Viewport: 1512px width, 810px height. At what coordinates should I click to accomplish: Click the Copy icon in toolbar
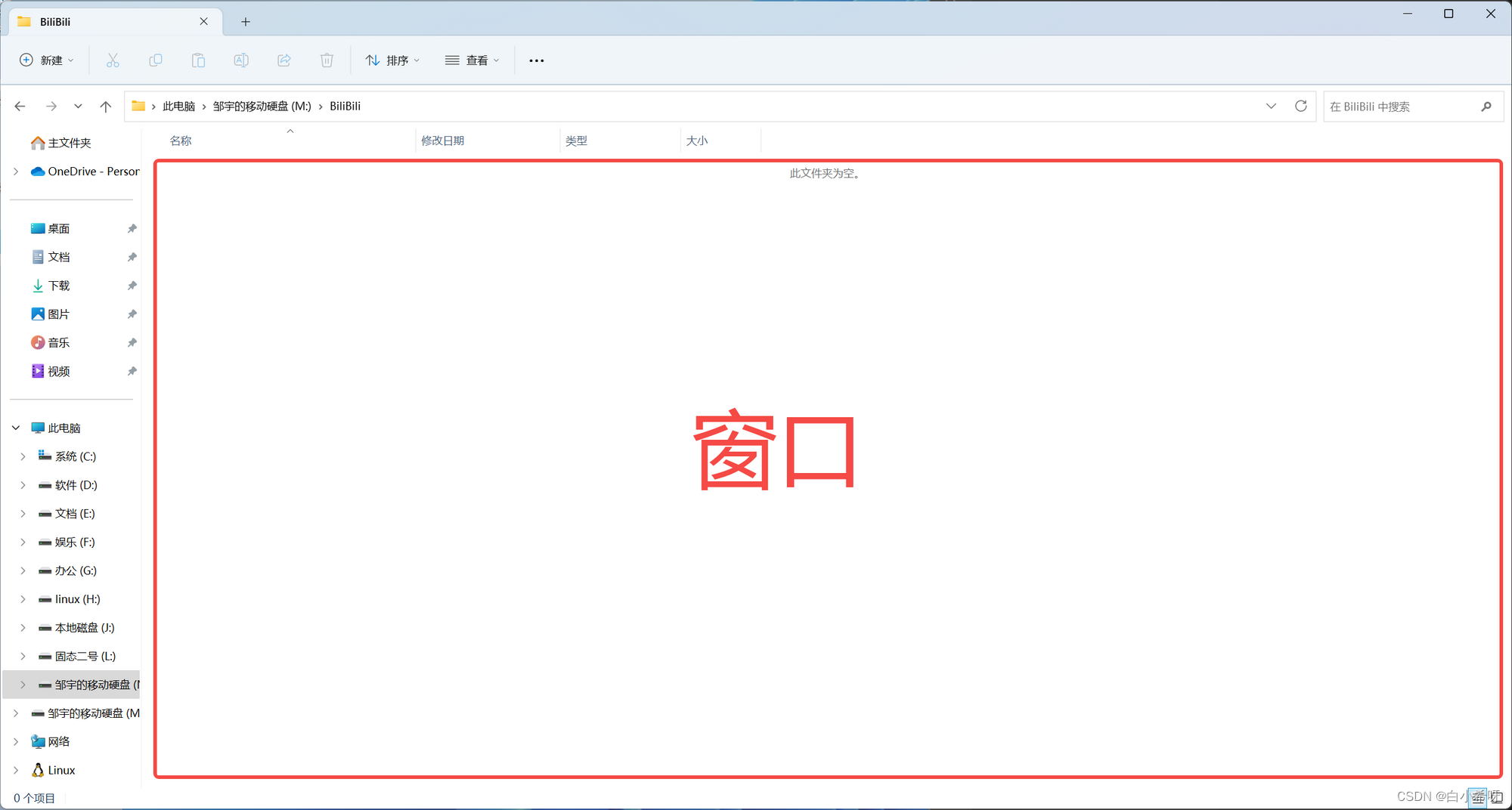pos(156,60)
